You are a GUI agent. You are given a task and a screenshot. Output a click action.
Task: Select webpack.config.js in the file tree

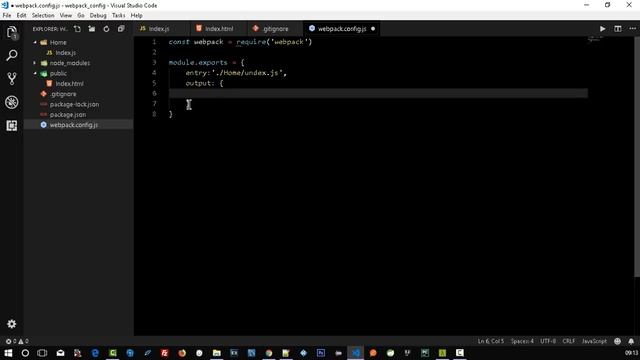point(73,124)
